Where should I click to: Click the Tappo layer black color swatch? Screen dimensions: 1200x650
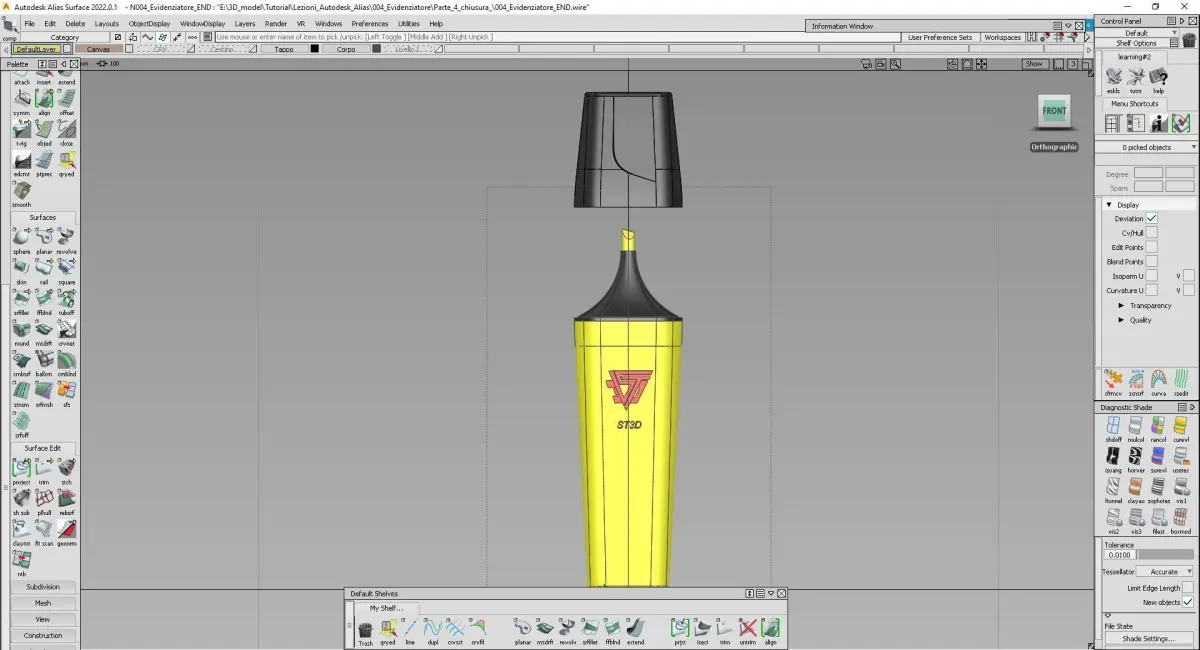(314, 48)
